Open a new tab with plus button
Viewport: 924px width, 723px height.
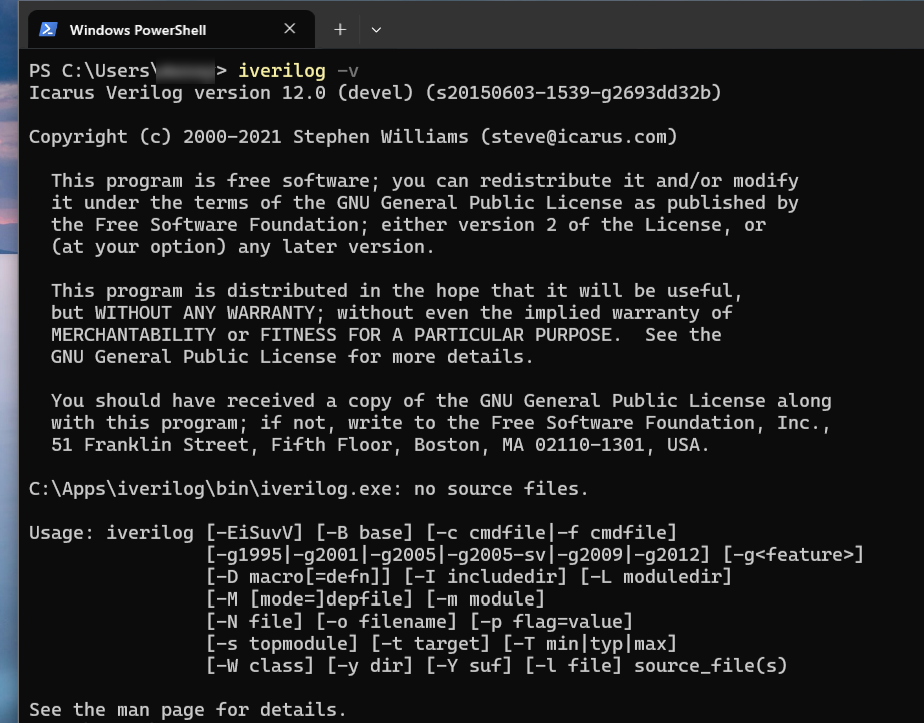[x=340, y=29]
